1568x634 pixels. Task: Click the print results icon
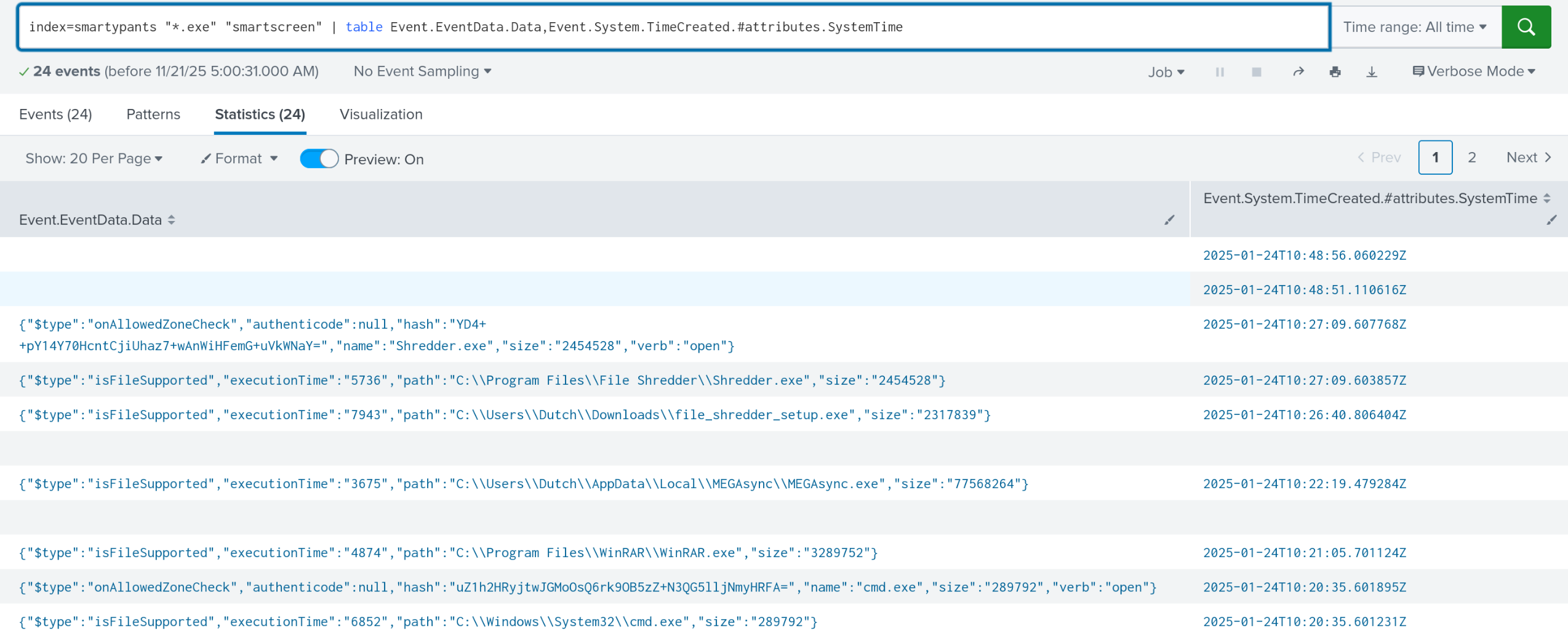(1335, 72)
